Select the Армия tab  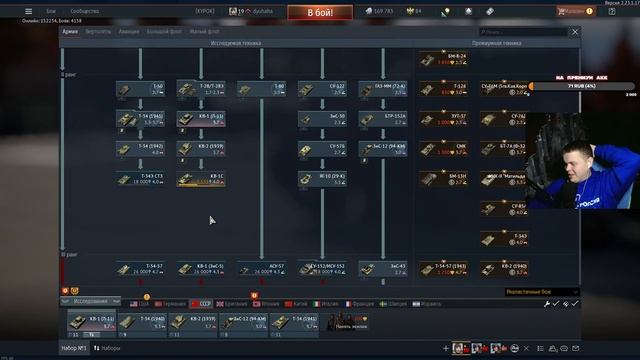tap(70, 31)
